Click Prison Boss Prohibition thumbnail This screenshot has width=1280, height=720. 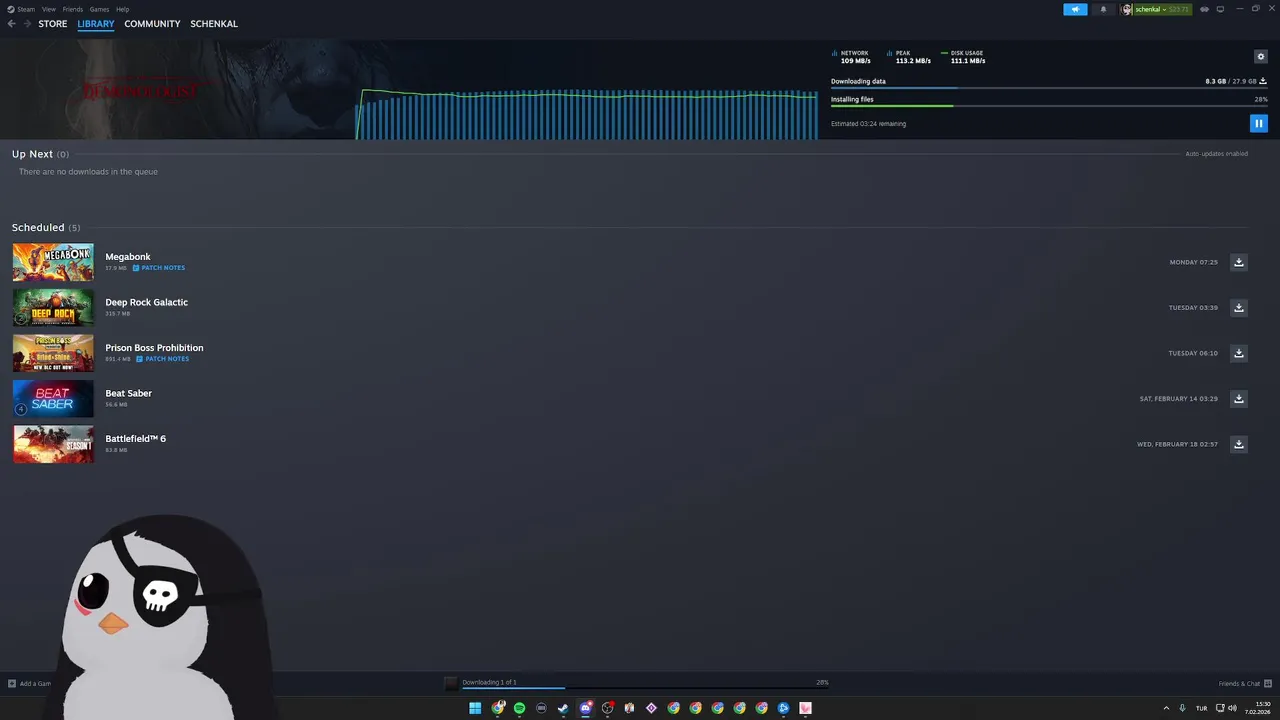tap(53, 353)
